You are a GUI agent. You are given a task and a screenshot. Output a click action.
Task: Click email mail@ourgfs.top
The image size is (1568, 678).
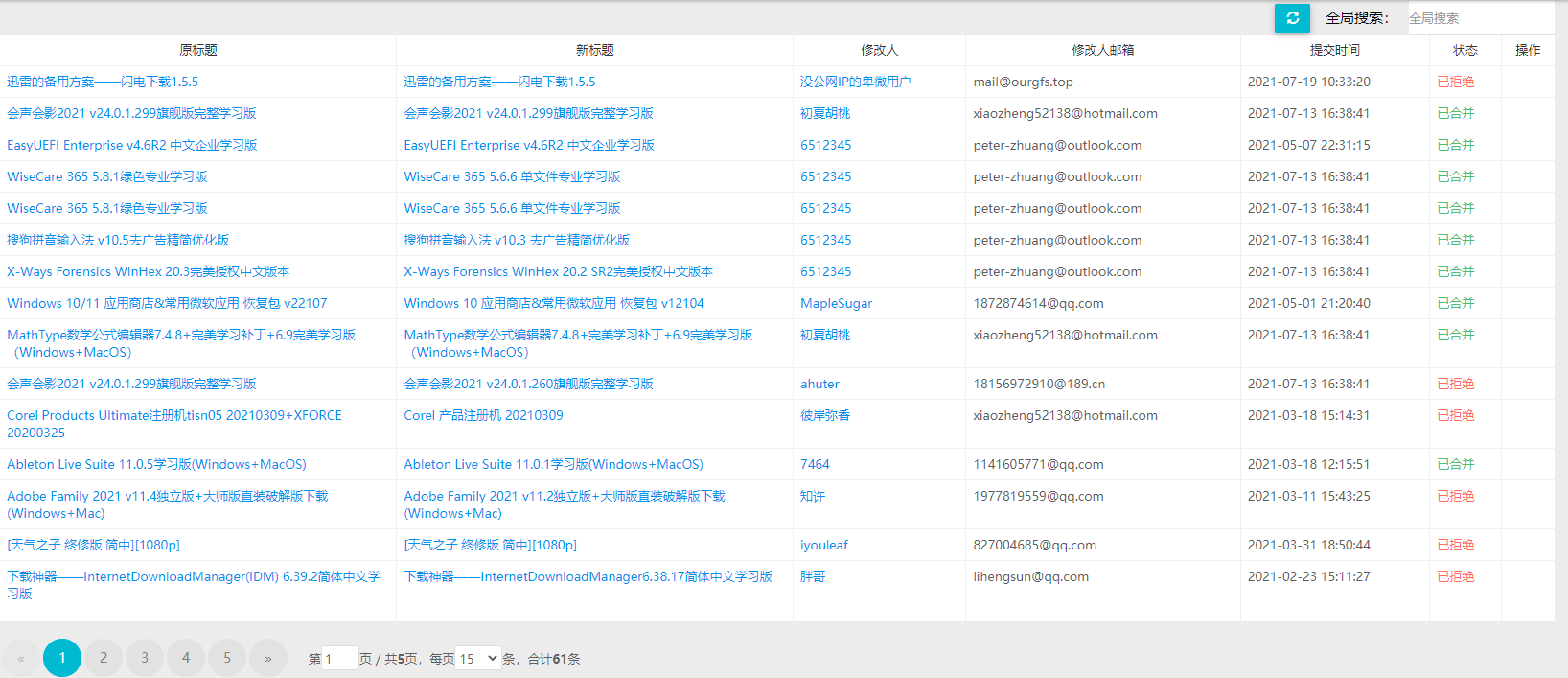tap(1023, 82)
